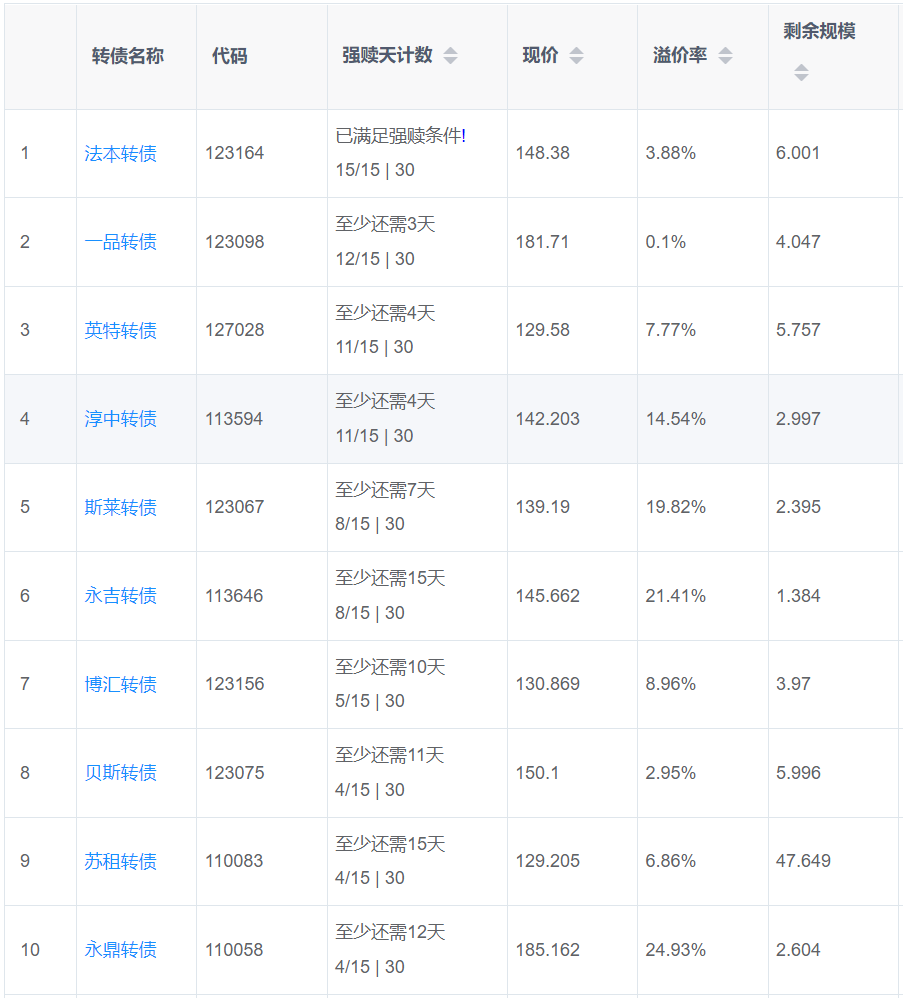903x998 pixels.
Task: Click the 英特转债 link
Action: point(121,331)
